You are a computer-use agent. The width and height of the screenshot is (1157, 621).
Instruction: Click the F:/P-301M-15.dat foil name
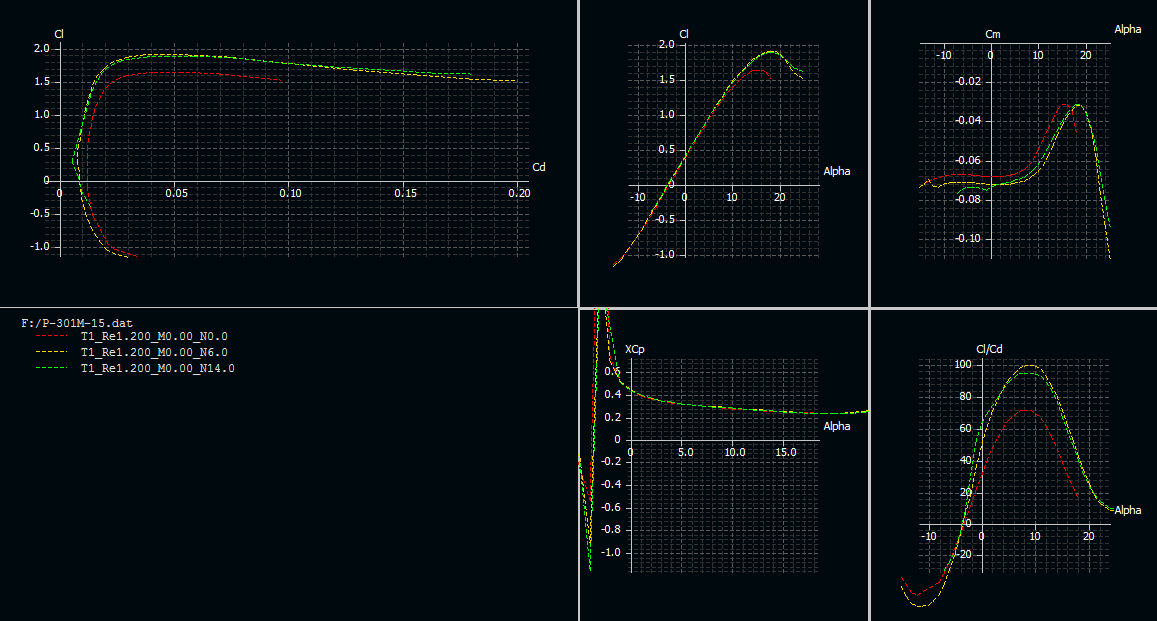tap(77, 323)
